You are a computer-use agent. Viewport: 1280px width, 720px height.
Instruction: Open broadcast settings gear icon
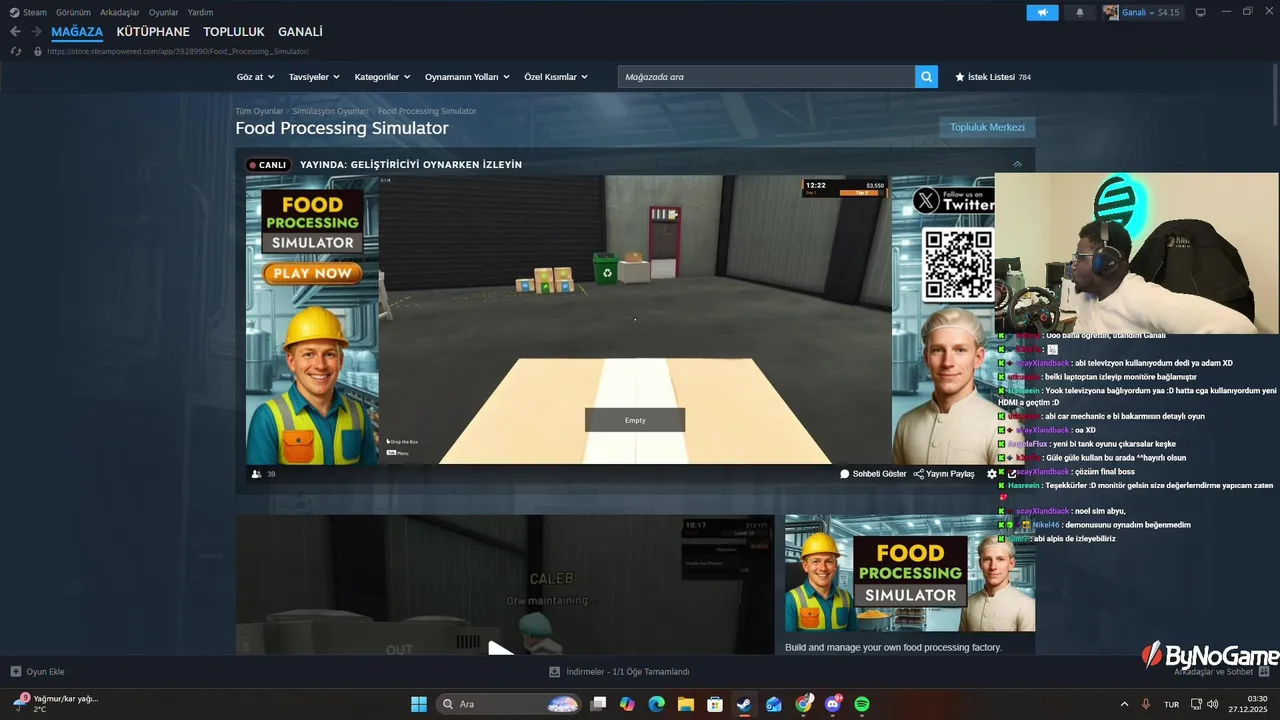(992, 474)
